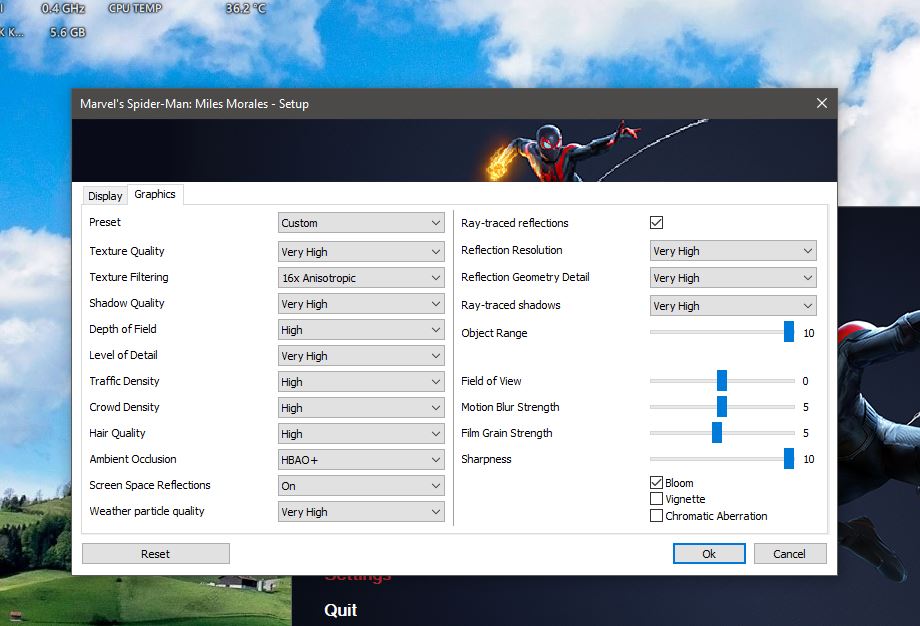The image size is (920, 626).
Task: Change the Shadow Quality setting
Action: 361,304
